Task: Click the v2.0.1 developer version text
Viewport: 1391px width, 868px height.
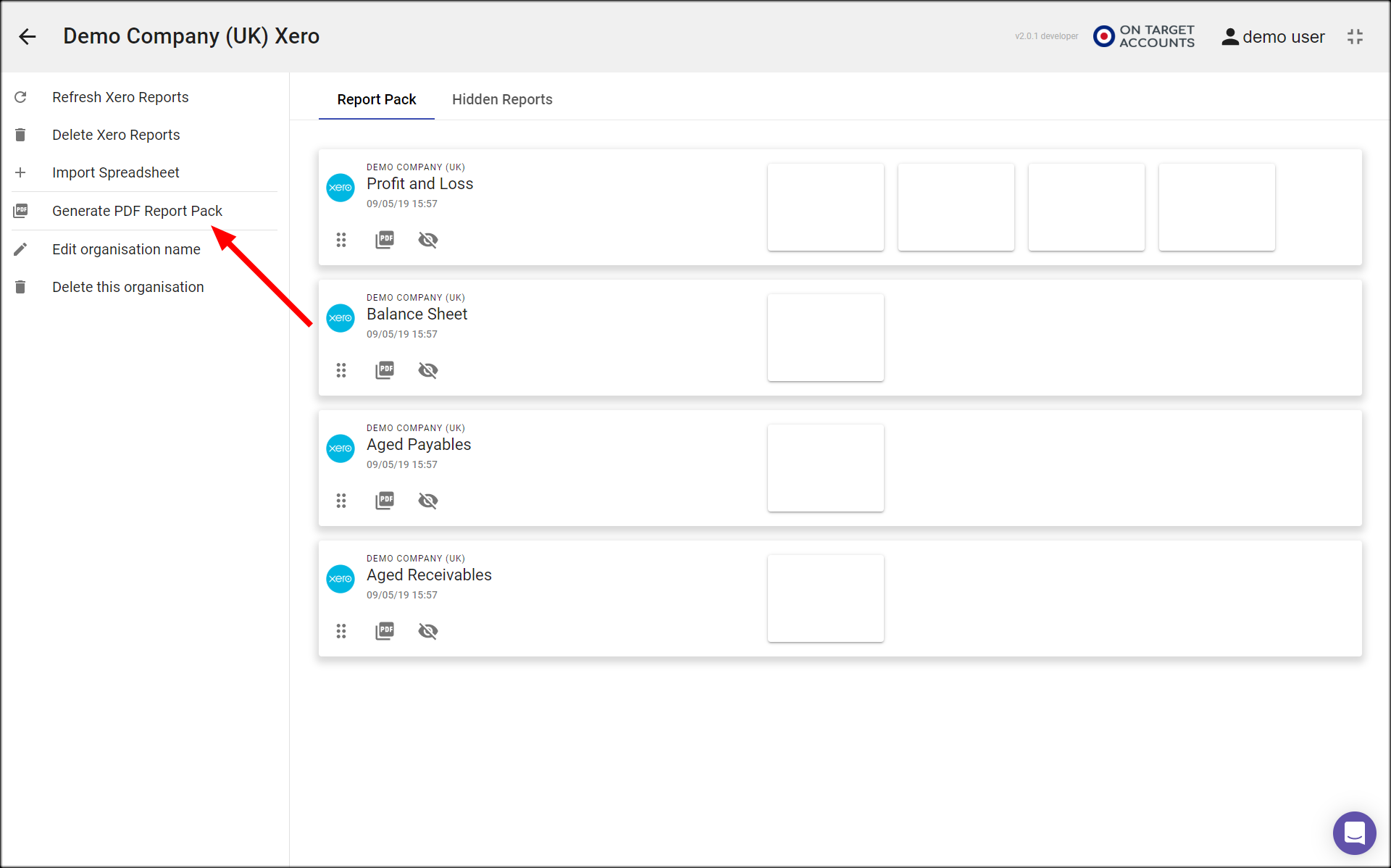Action: pos(1046,36)
